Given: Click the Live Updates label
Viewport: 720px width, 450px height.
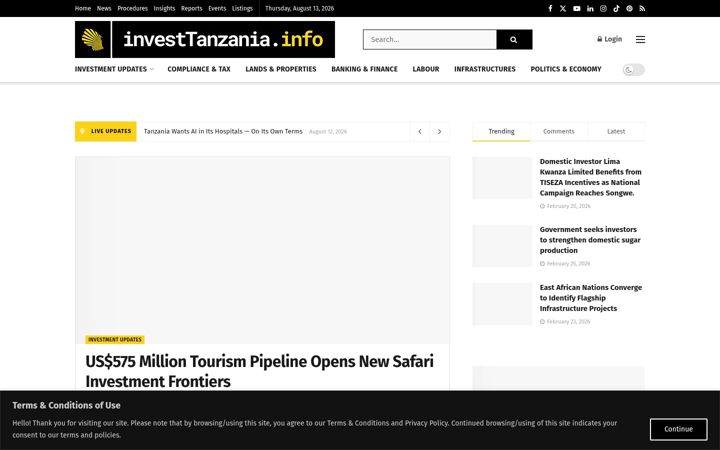Looking at the screenshot, I should (106, 131).
